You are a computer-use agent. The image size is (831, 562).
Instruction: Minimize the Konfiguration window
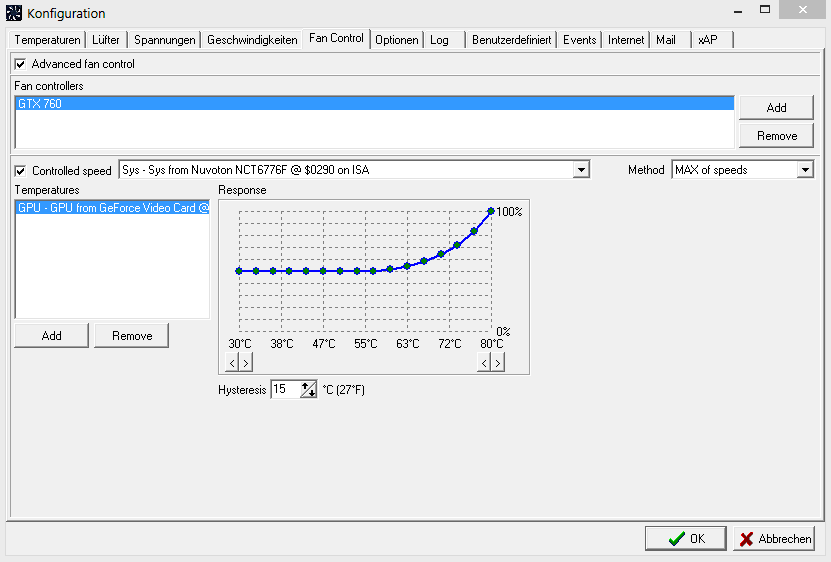coord(738,10)
